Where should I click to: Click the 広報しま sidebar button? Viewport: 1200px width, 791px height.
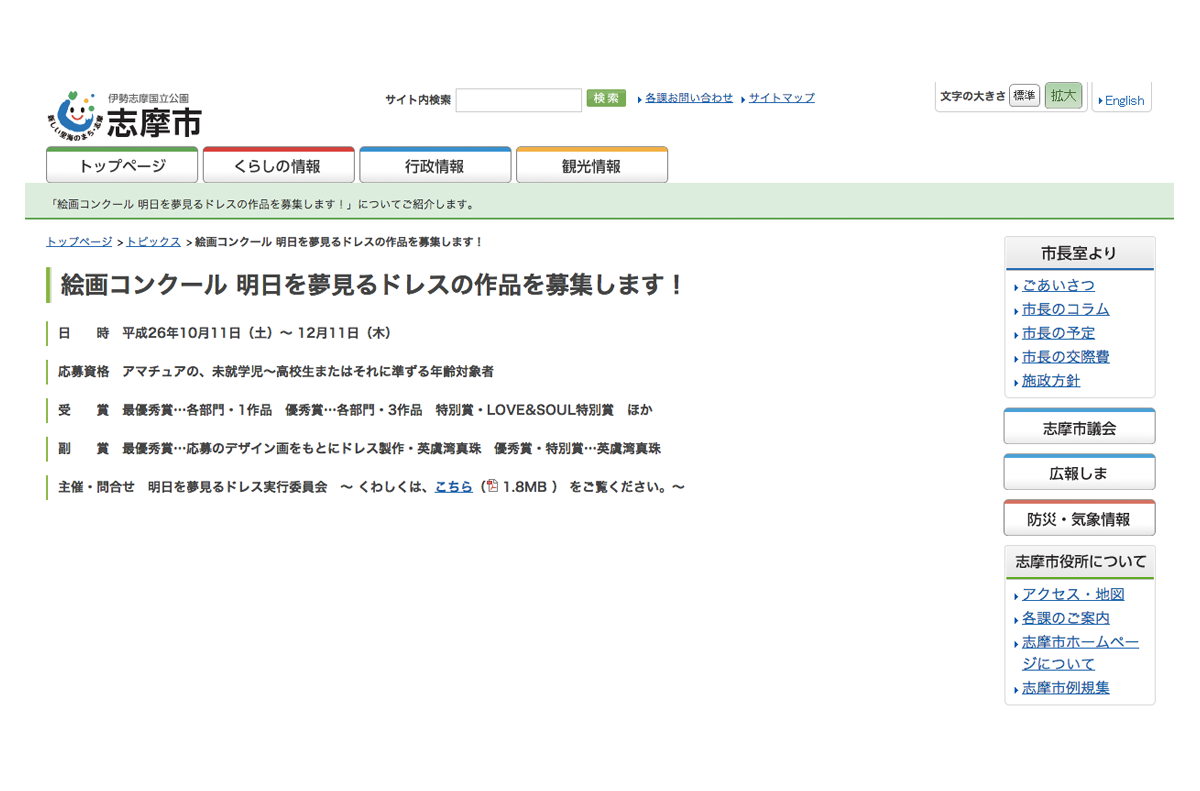coord(1079,473)
